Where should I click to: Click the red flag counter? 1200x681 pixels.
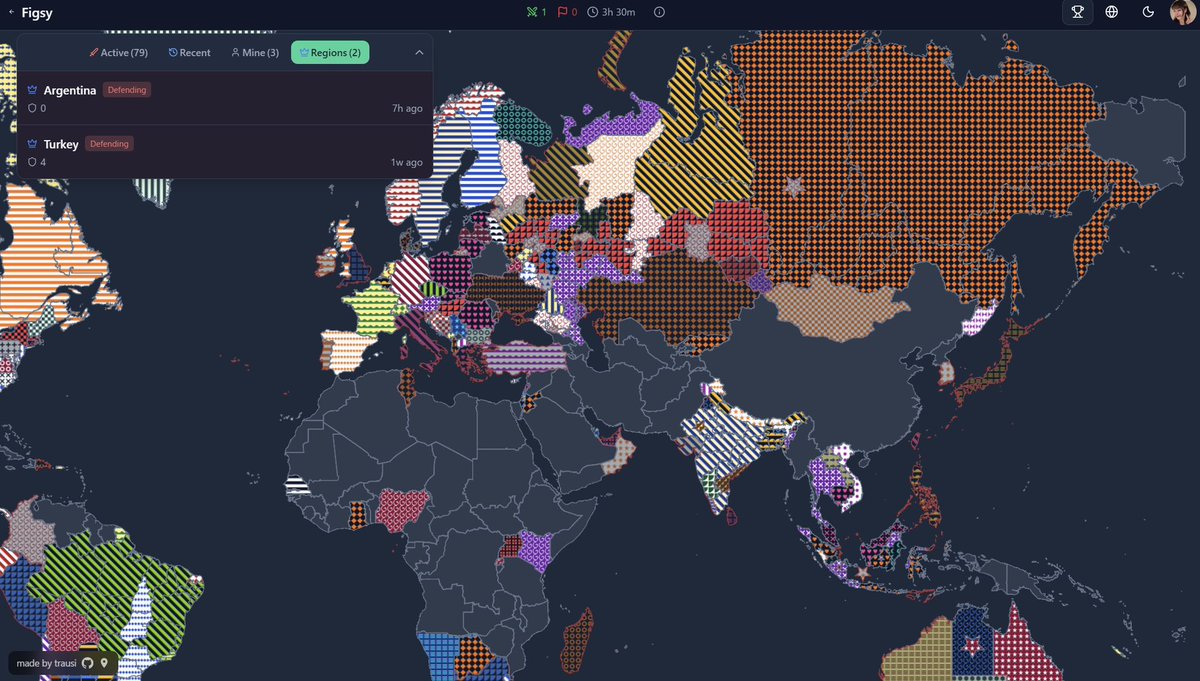pyautogui.click(x=567, y=12)
